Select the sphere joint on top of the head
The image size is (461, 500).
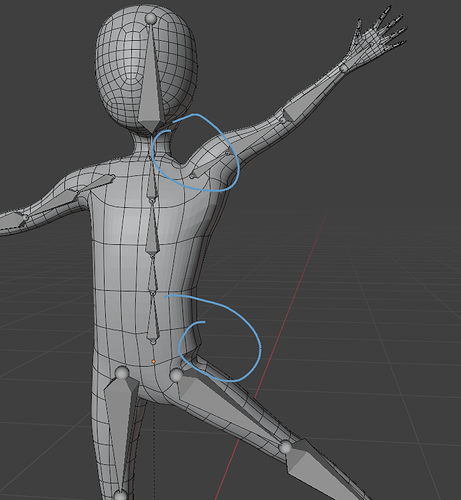coord(151,19)
